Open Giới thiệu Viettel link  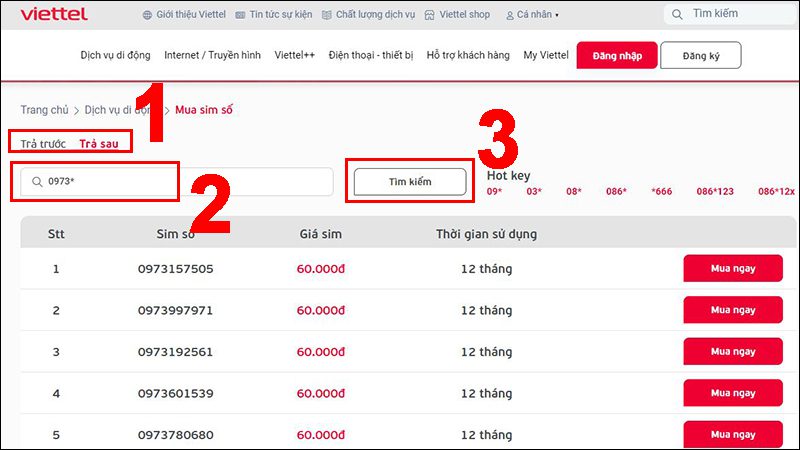coord(191,15)
